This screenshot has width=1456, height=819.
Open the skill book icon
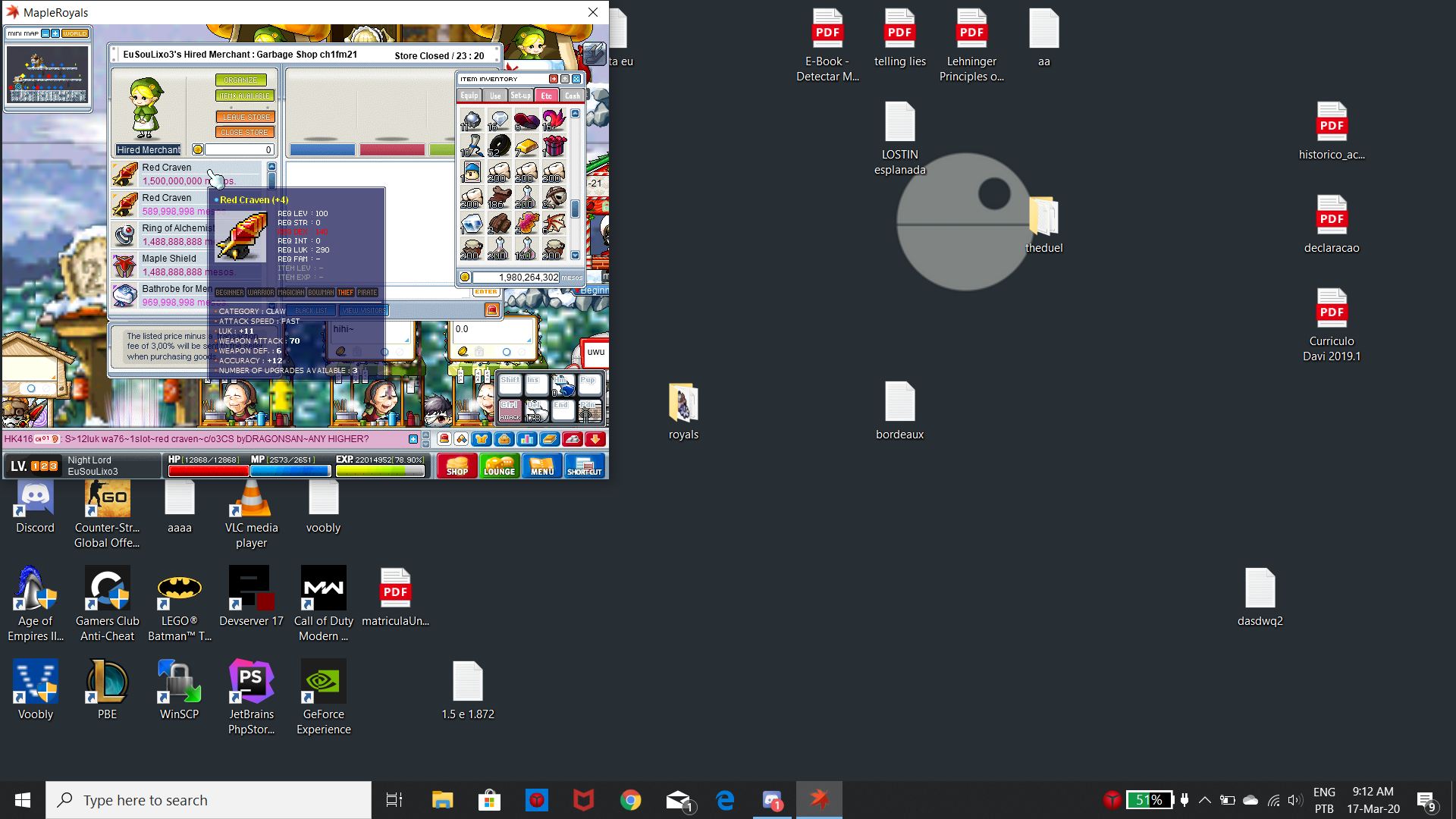pos(549,439)
